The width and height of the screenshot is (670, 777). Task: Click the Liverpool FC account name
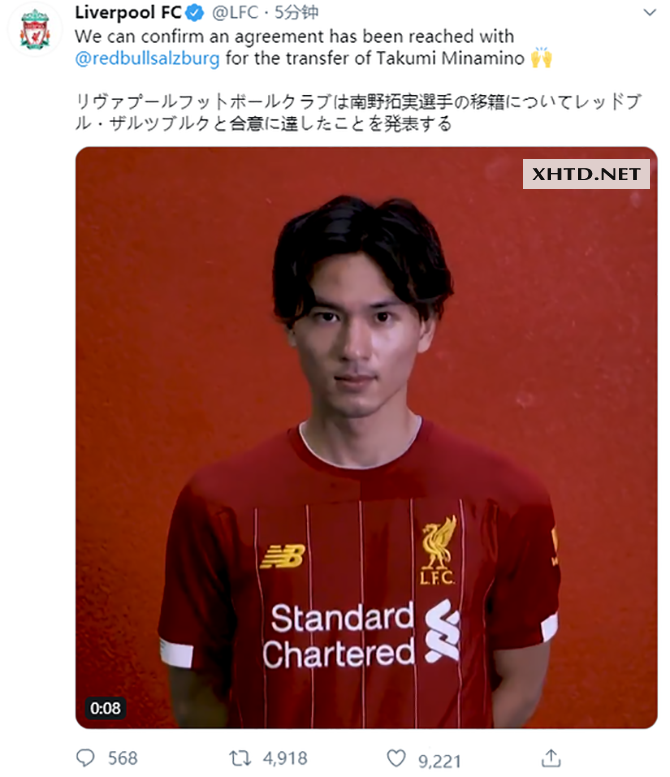(128, 12)
